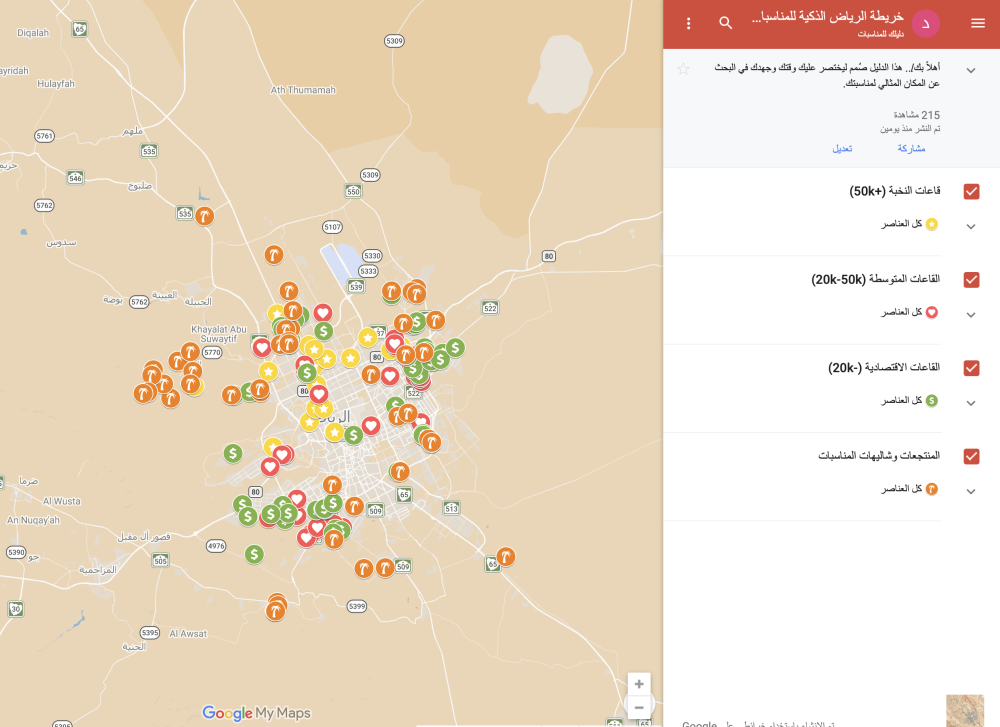The height and width of the screenshot is (727, 1000).
Task: Hide the المنتجعات وشاليهات المناسبات layer
Action: pos(971,456)
